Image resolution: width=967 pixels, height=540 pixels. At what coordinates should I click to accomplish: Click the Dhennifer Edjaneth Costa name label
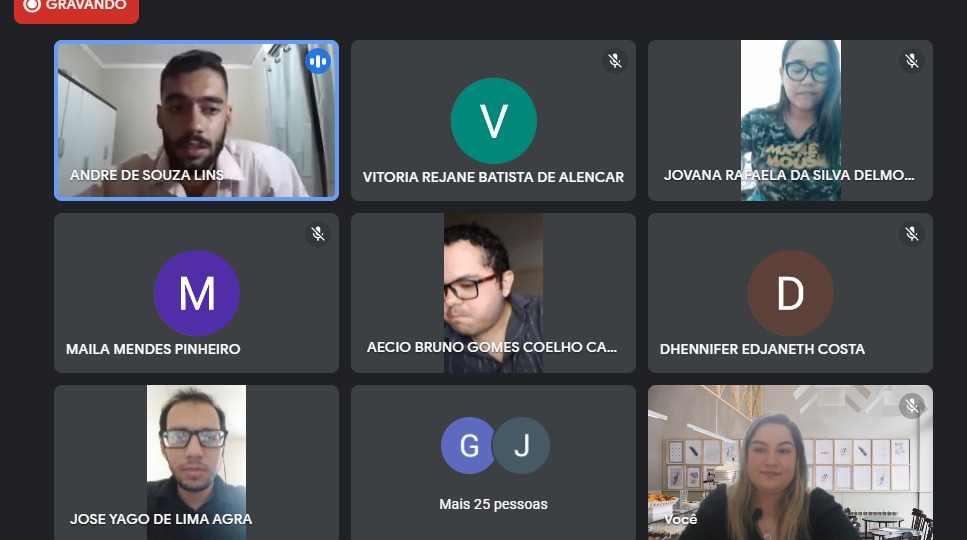(762, 349)
